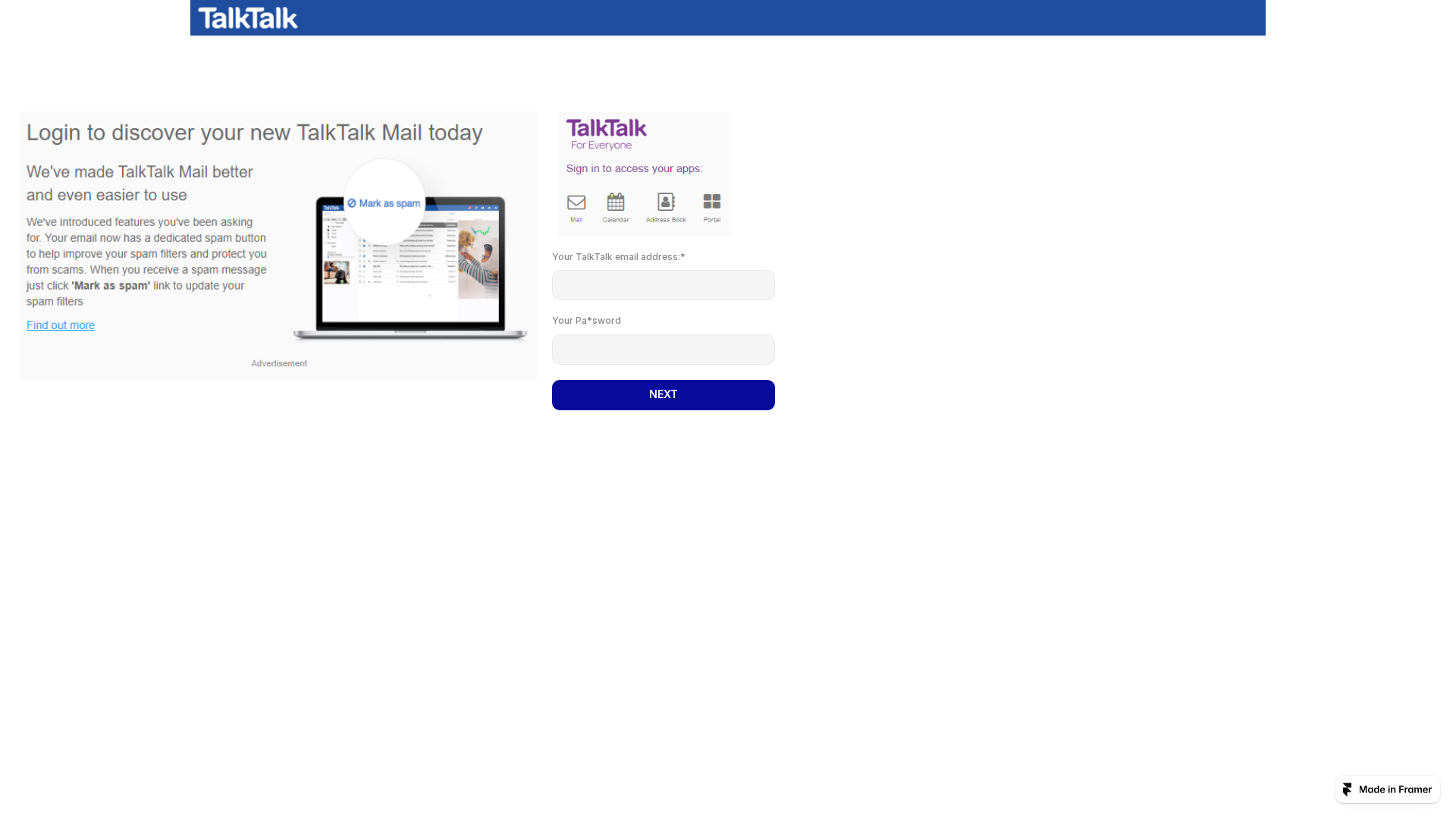Select the 'Your TalkTalk email address' label
The height and width of the screenshot is (819, 1456).
point(617,256)
